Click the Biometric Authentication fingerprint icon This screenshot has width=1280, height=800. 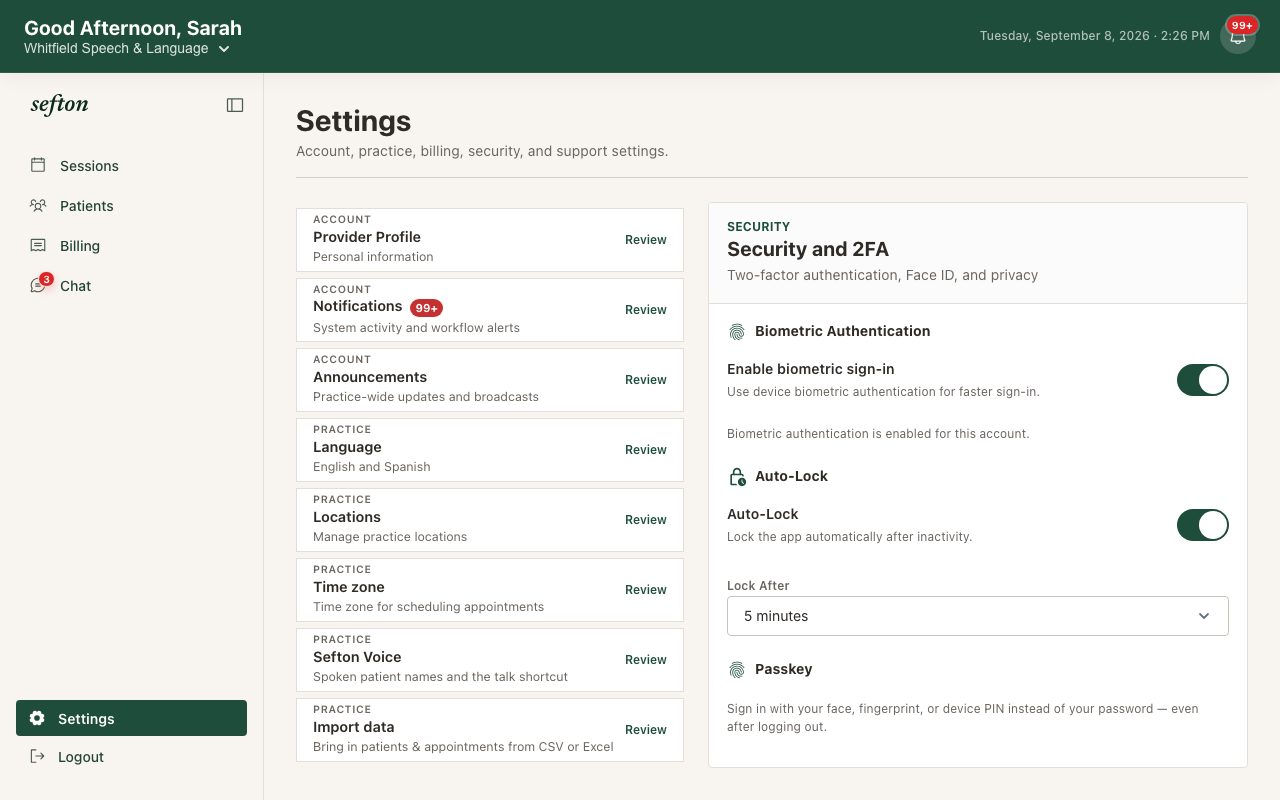coord(737,331)
